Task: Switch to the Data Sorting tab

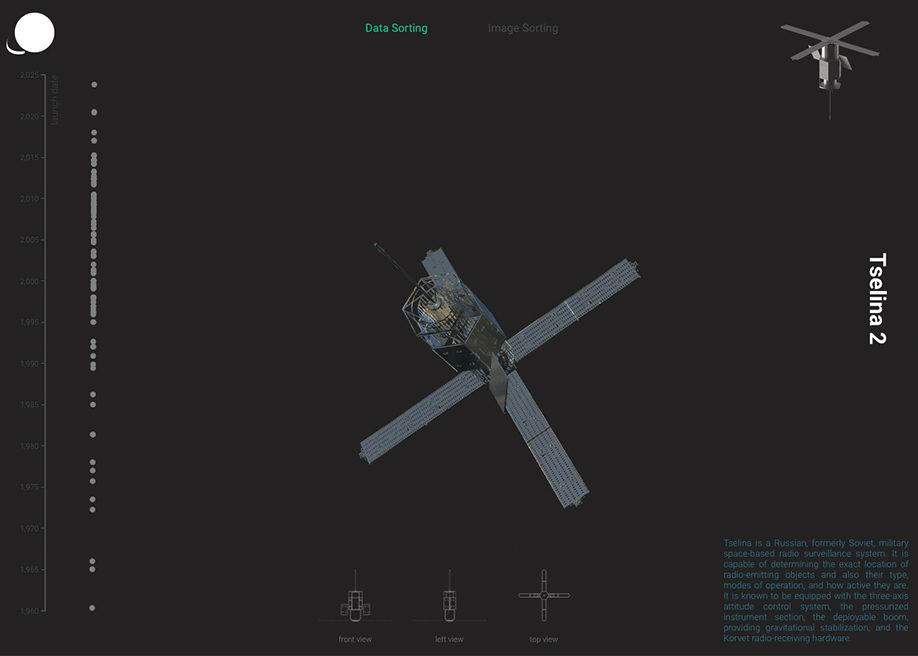Action: tap(396, 28)
